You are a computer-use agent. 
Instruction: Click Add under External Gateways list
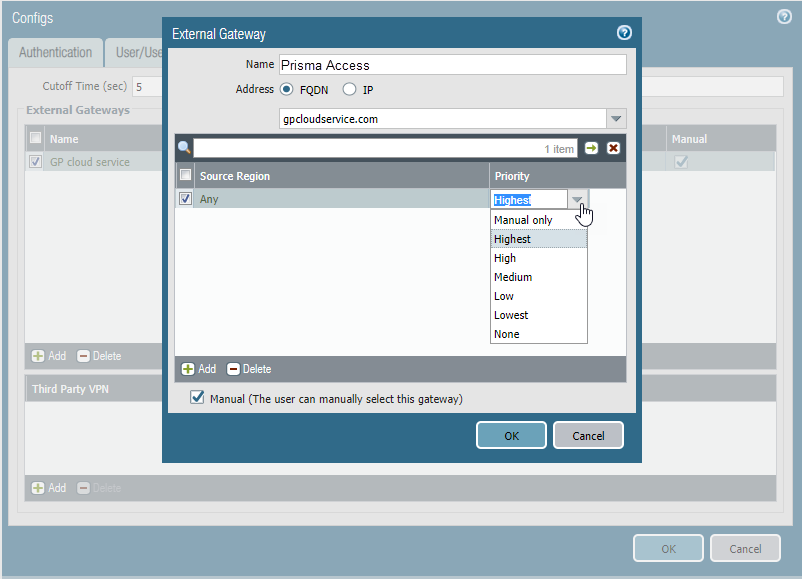(49, 356)
